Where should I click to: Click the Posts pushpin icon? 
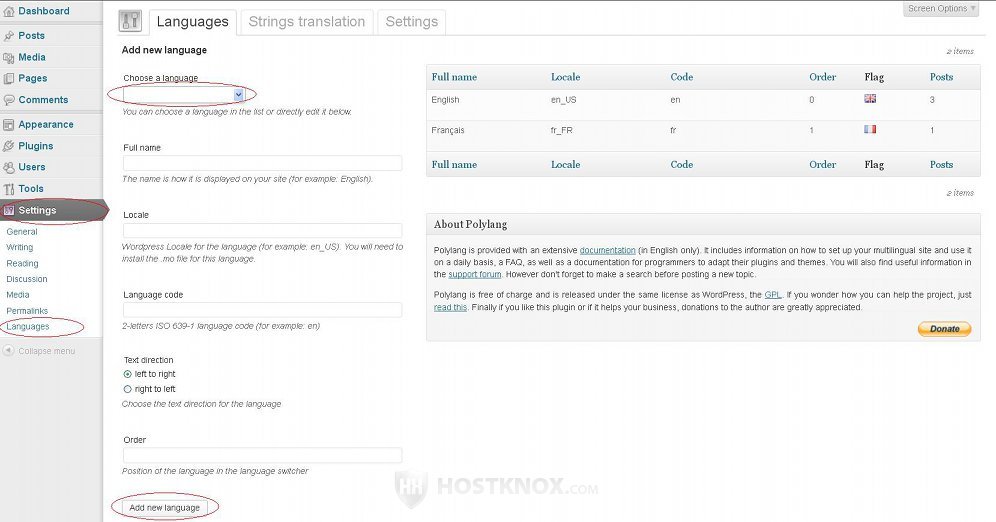(8, 36)
